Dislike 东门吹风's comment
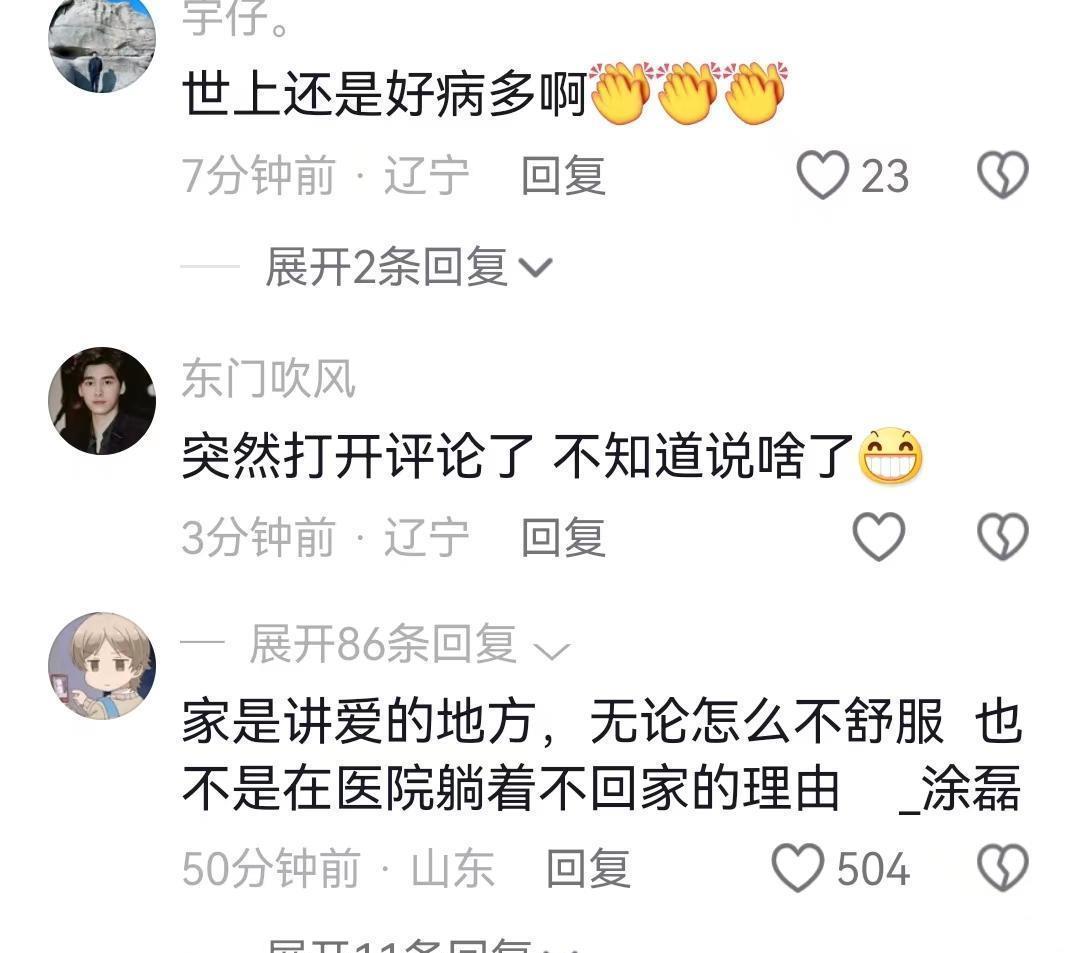 [1002, 536]
